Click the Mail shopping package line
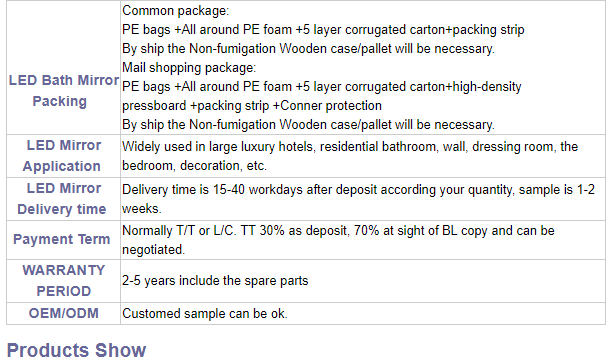This screenshot has width=615, height=364. coord(189,67)
